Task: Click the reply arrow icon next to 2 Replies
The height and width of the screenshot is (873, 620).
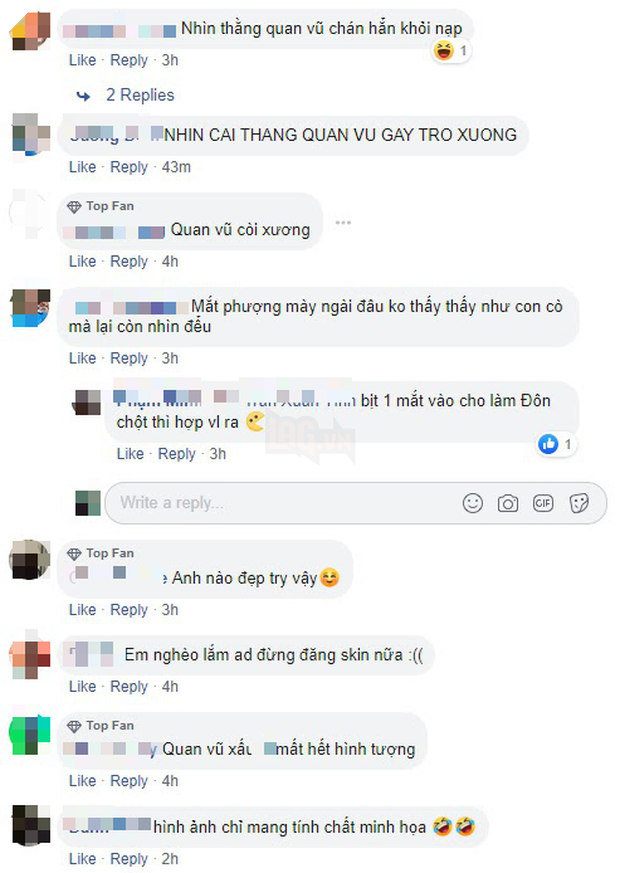Action: coord(83,96)
